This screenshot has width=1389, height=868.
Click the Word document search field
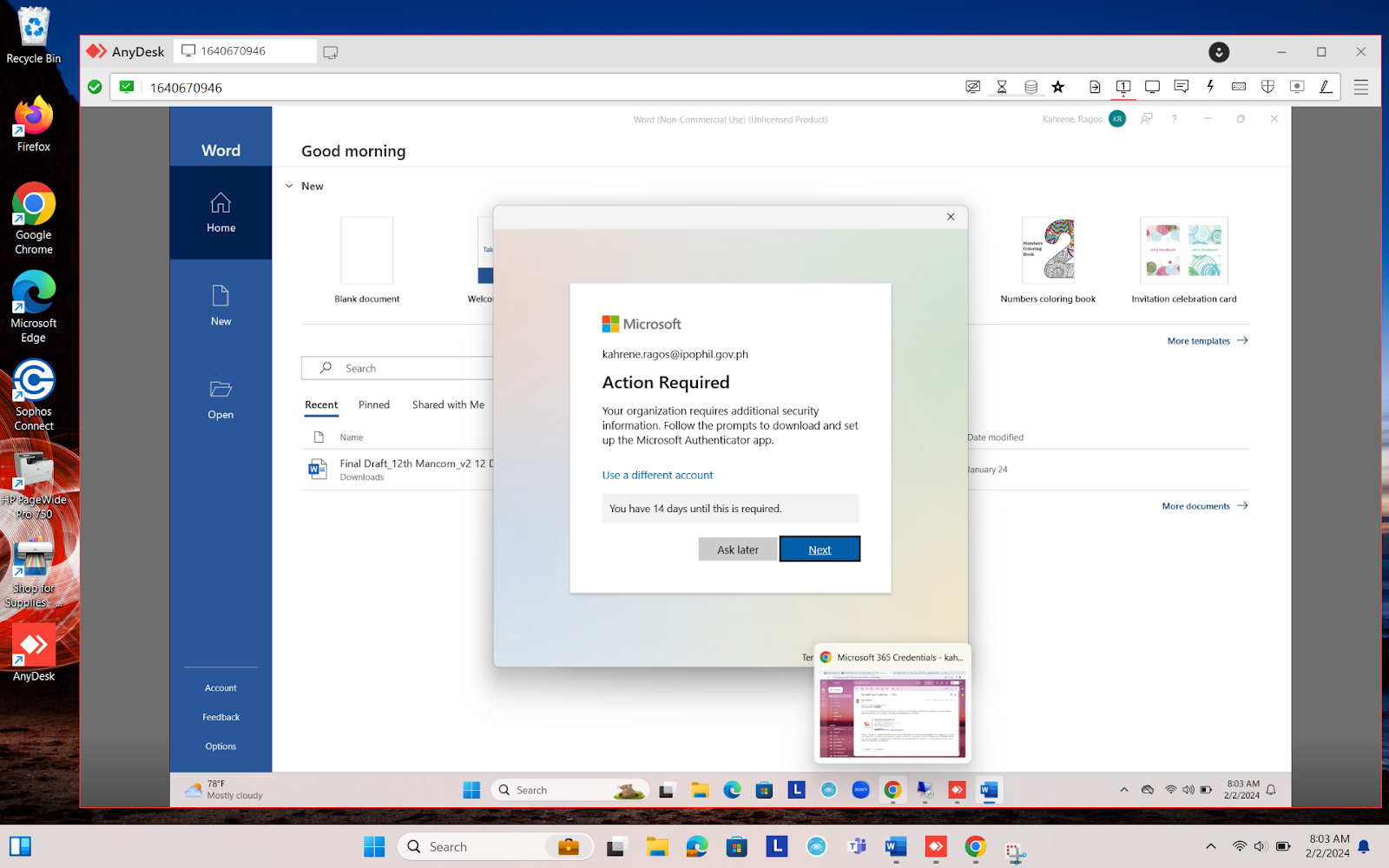click(398, 368)
